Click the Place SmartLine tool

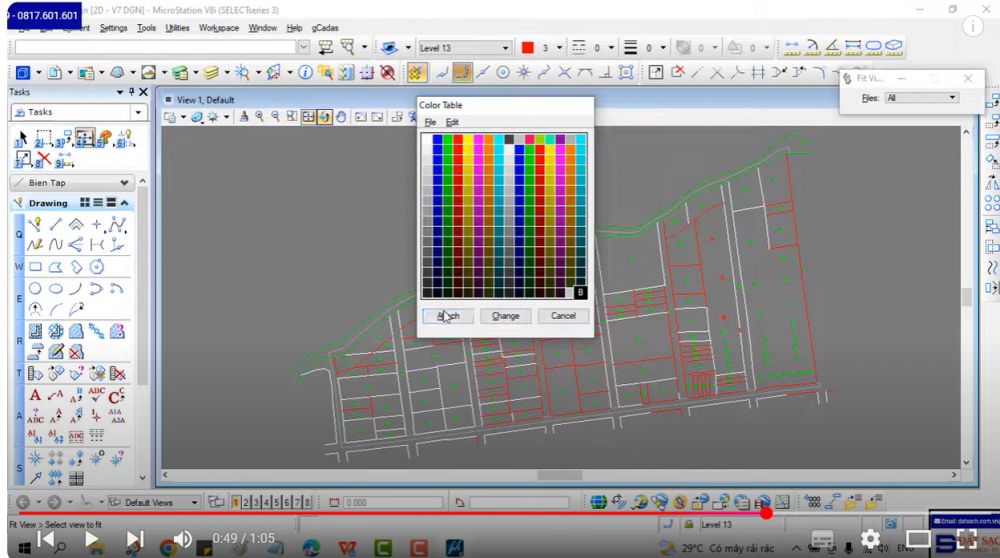click(36, 225)
